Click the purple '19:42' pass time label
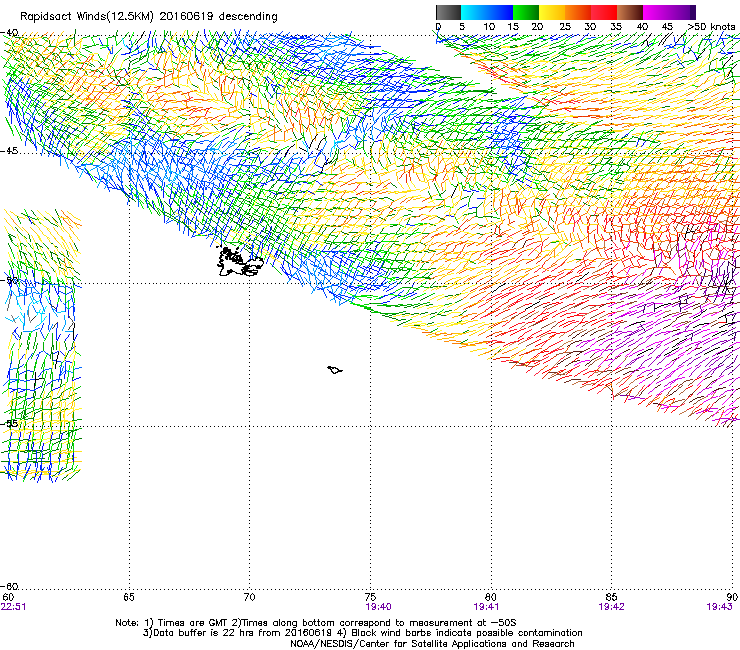The width and height of the screenshot is (740, 650). [611, 607]
